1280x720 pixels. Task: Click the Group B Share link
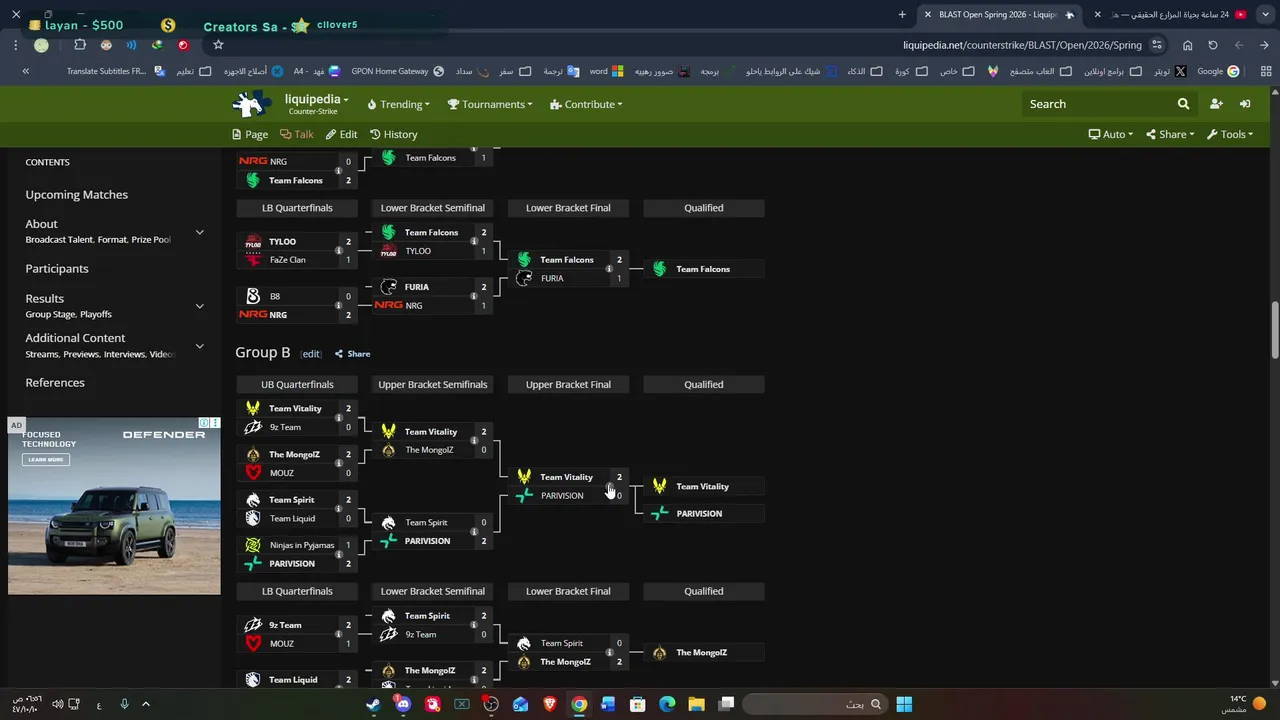click(352, 354)
